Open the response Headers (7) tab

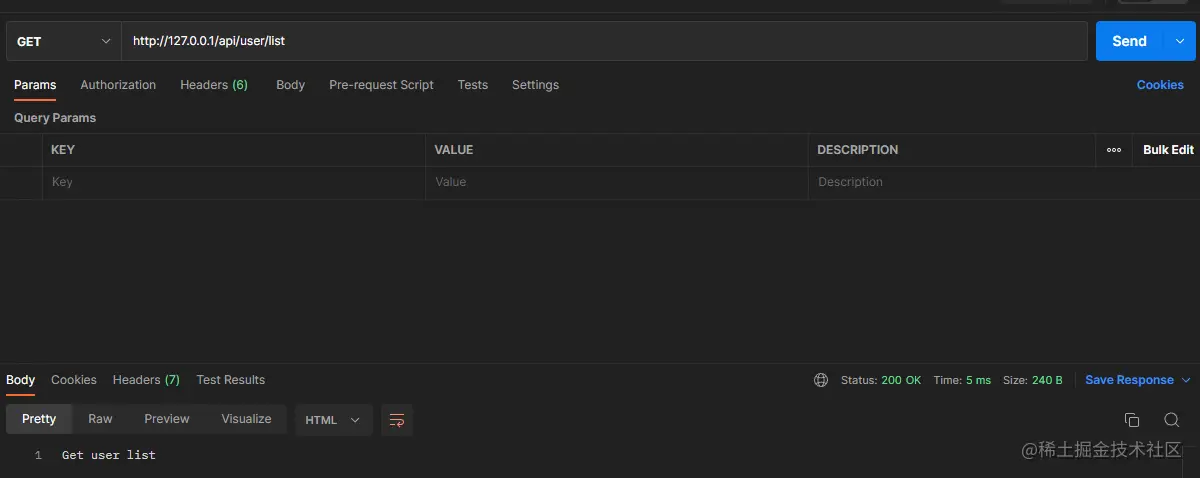(146, 380)
